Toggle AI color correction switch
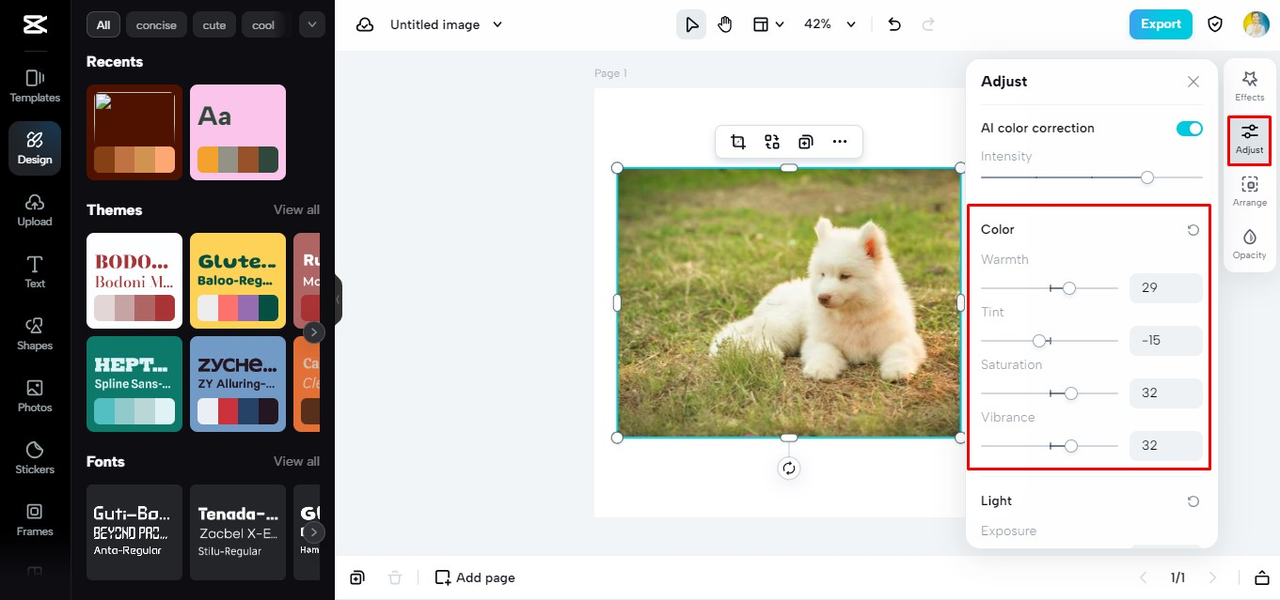1280x600 pixels. [x=1189, y=128]
